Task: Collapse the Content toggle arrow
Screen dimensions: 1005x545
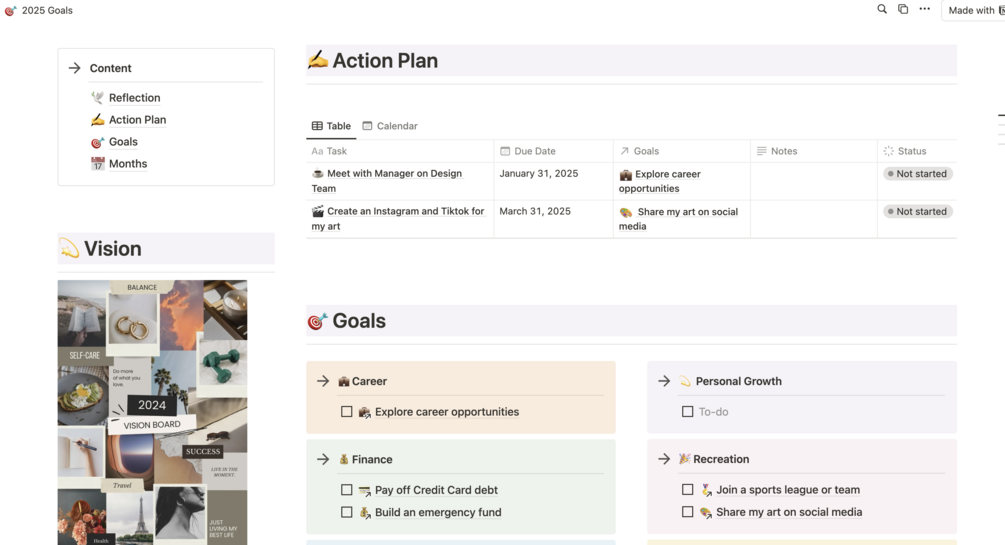Action: coord(74,68)
